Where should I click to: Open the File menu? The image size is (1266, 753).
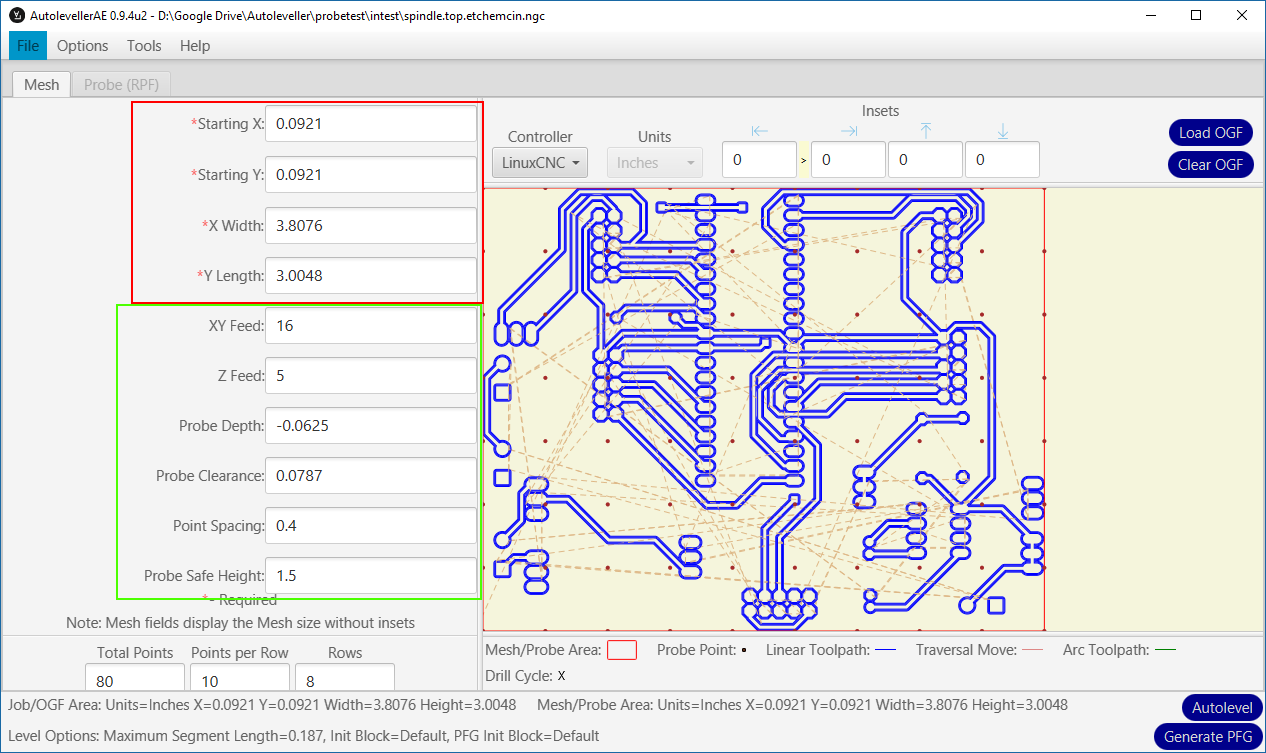coord(28,46)
